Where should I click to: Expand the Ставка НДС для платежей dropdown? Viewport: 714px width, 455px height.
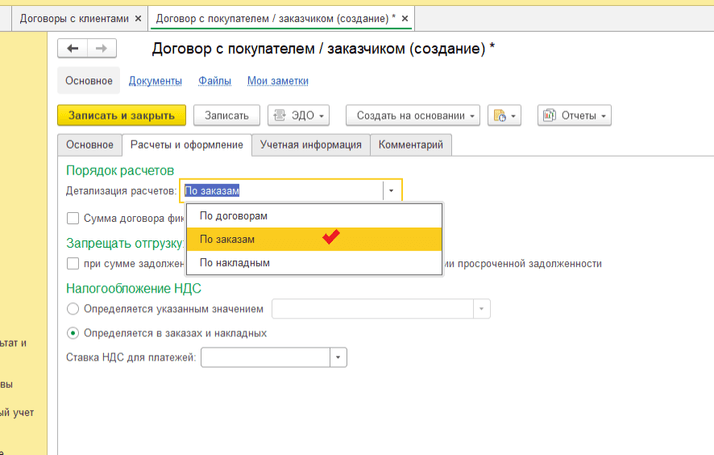[x=338, y=358]
